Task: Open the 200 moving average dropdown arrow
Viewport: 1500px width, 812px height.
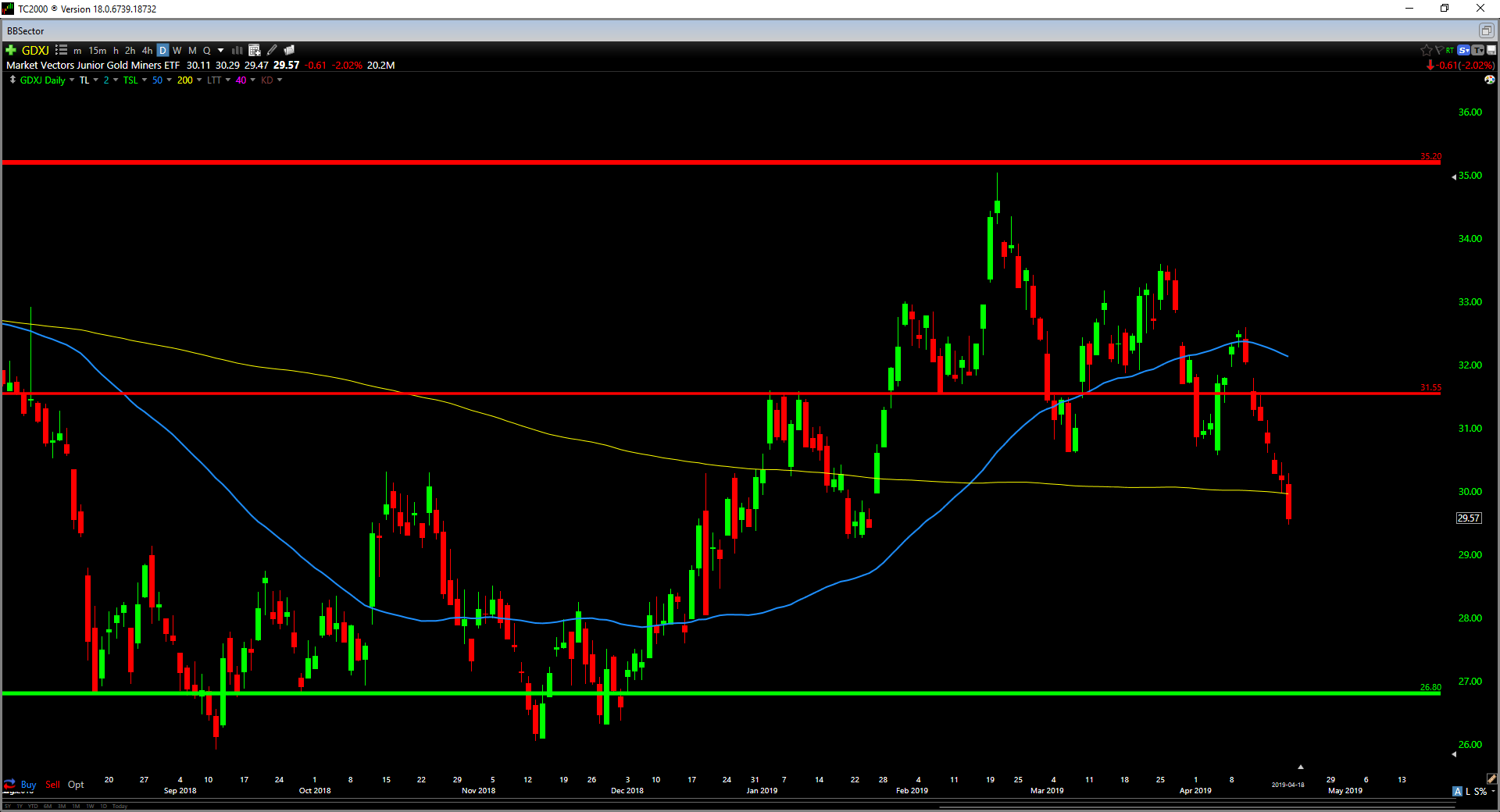Action: coord(199,80)
